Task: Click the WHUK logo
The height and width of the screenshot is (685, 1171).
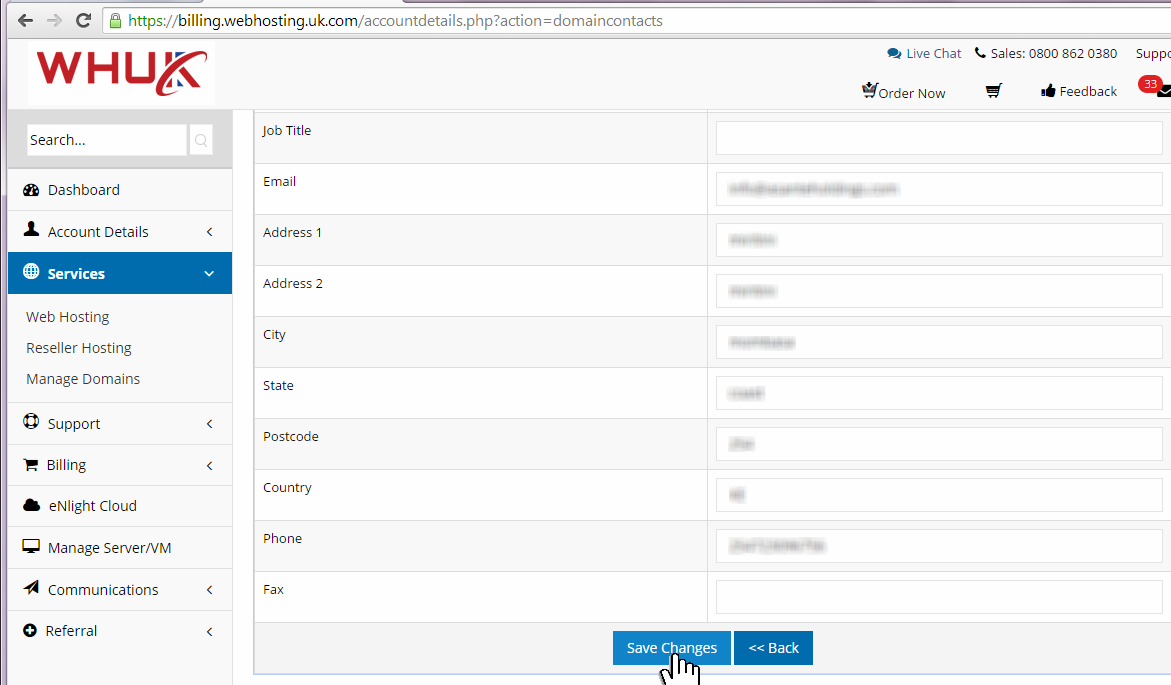Action: tap(121, 72)
